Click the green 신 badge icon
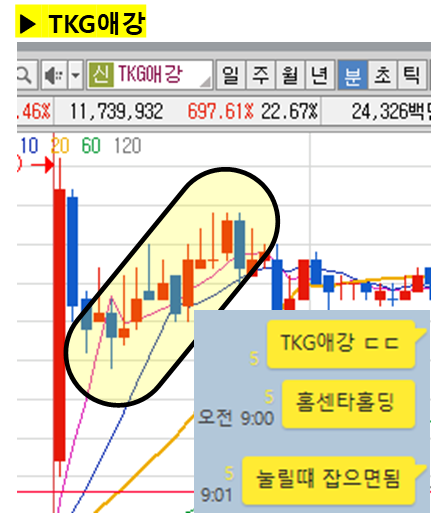431x513 pixels. point(101,75)
